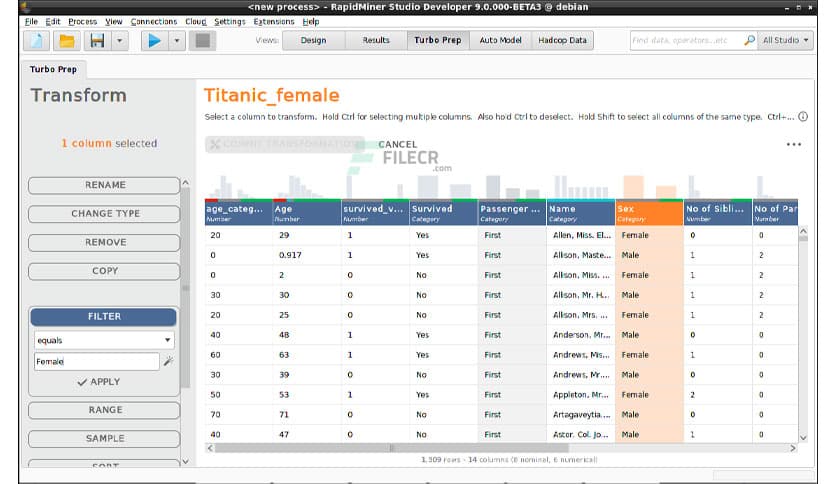Click the SAMPLE button
This screenshot has width=836, height=484.
pos(104,439)
